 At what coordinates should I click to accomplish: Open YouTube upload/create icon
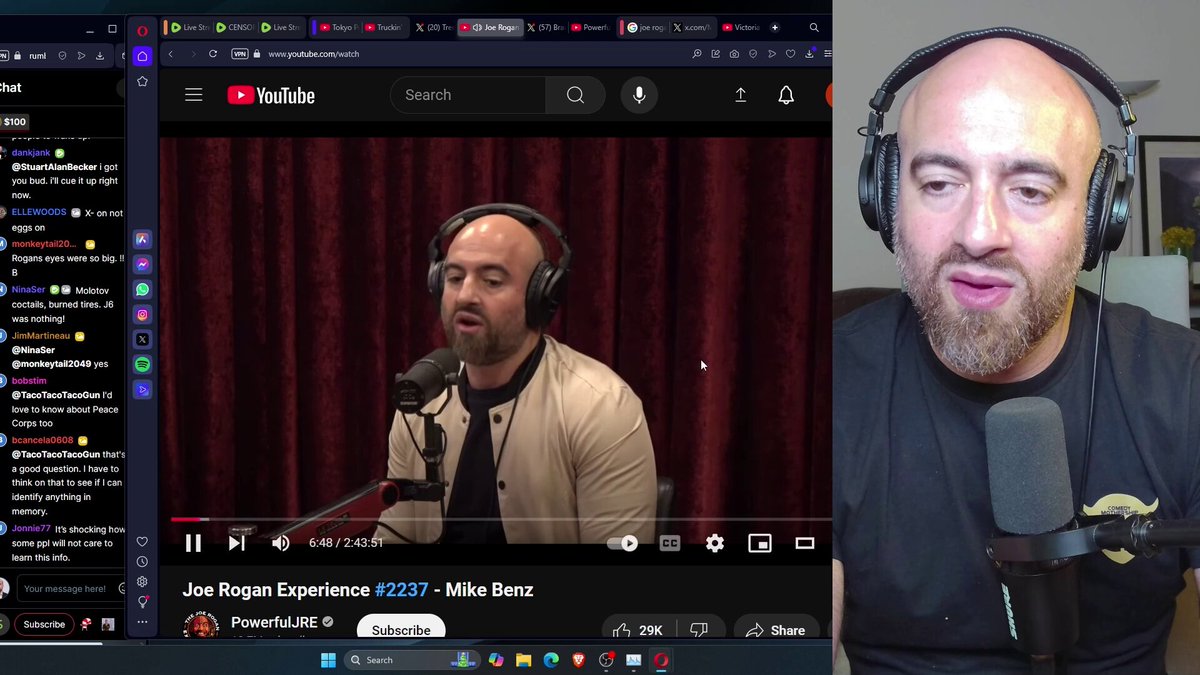pyautogui.click(x=741, y=95)
